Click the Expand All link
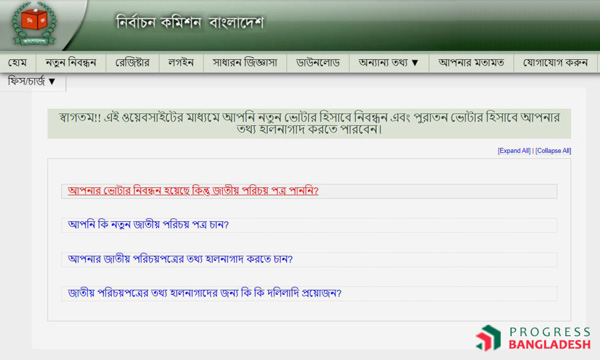Viewport: 600px width, 360px height. click(x=514, y=151)
